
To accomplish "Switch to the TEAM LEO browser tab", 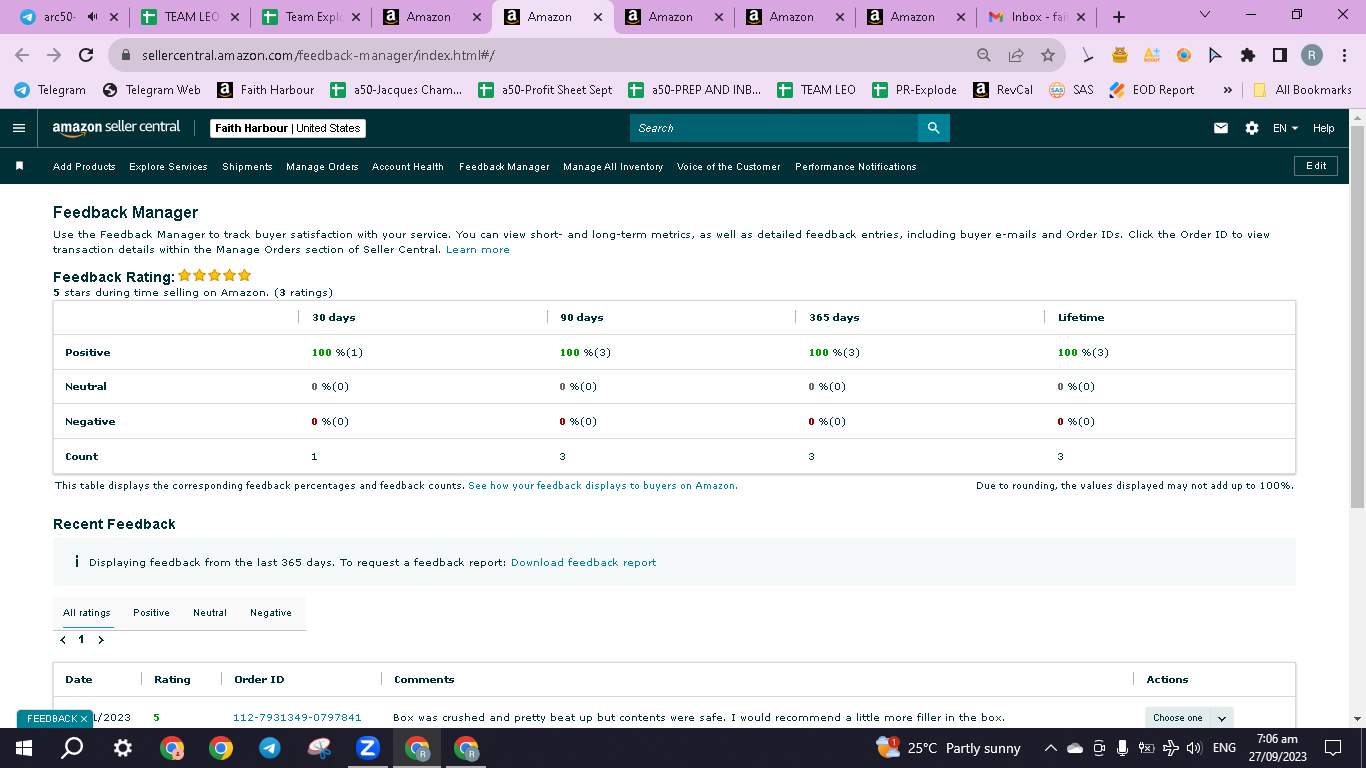I will tap(191, 17).
